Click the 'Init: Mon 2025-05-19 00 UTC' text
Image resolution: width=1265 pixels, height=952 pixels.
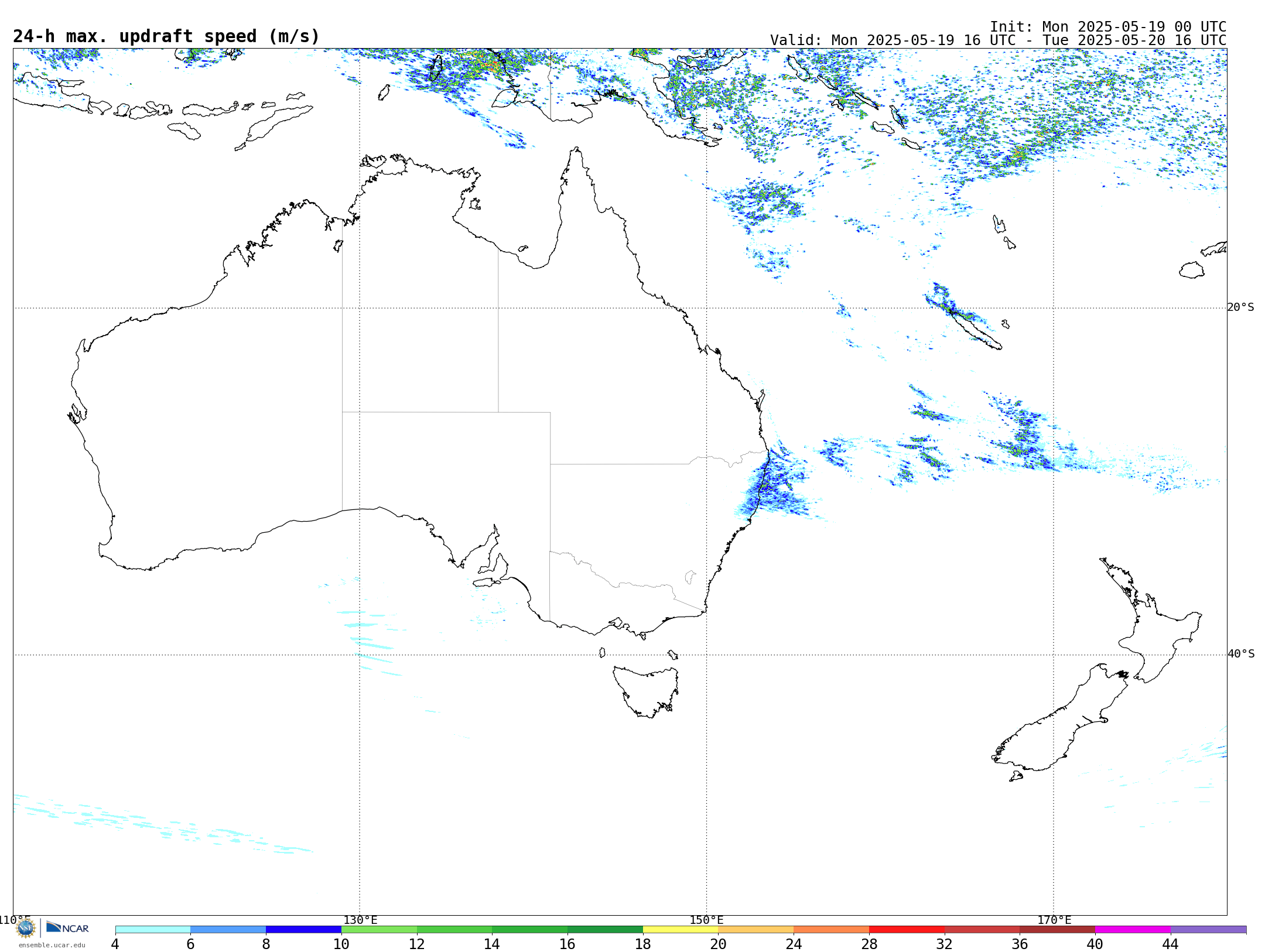click(1108, 27)
